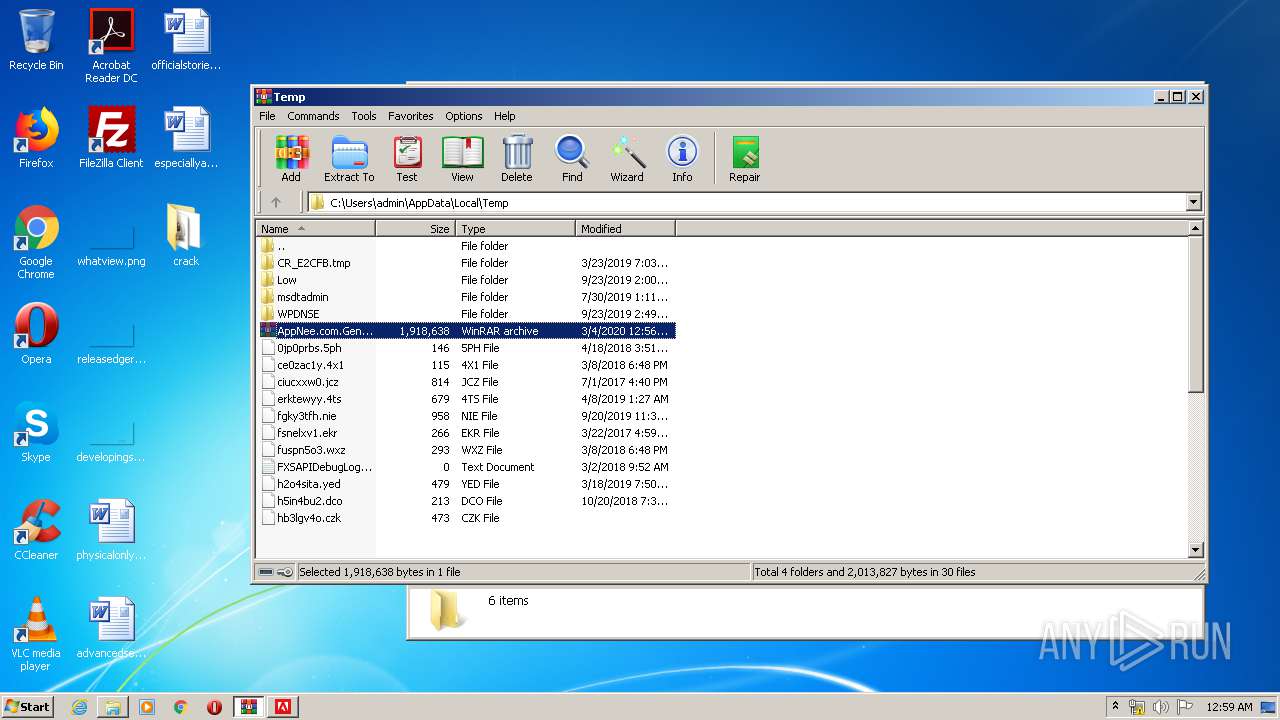This screenshot has height=720, width=1280.
Task: Open the Tools menu
Action: click(x=364, y=116)
